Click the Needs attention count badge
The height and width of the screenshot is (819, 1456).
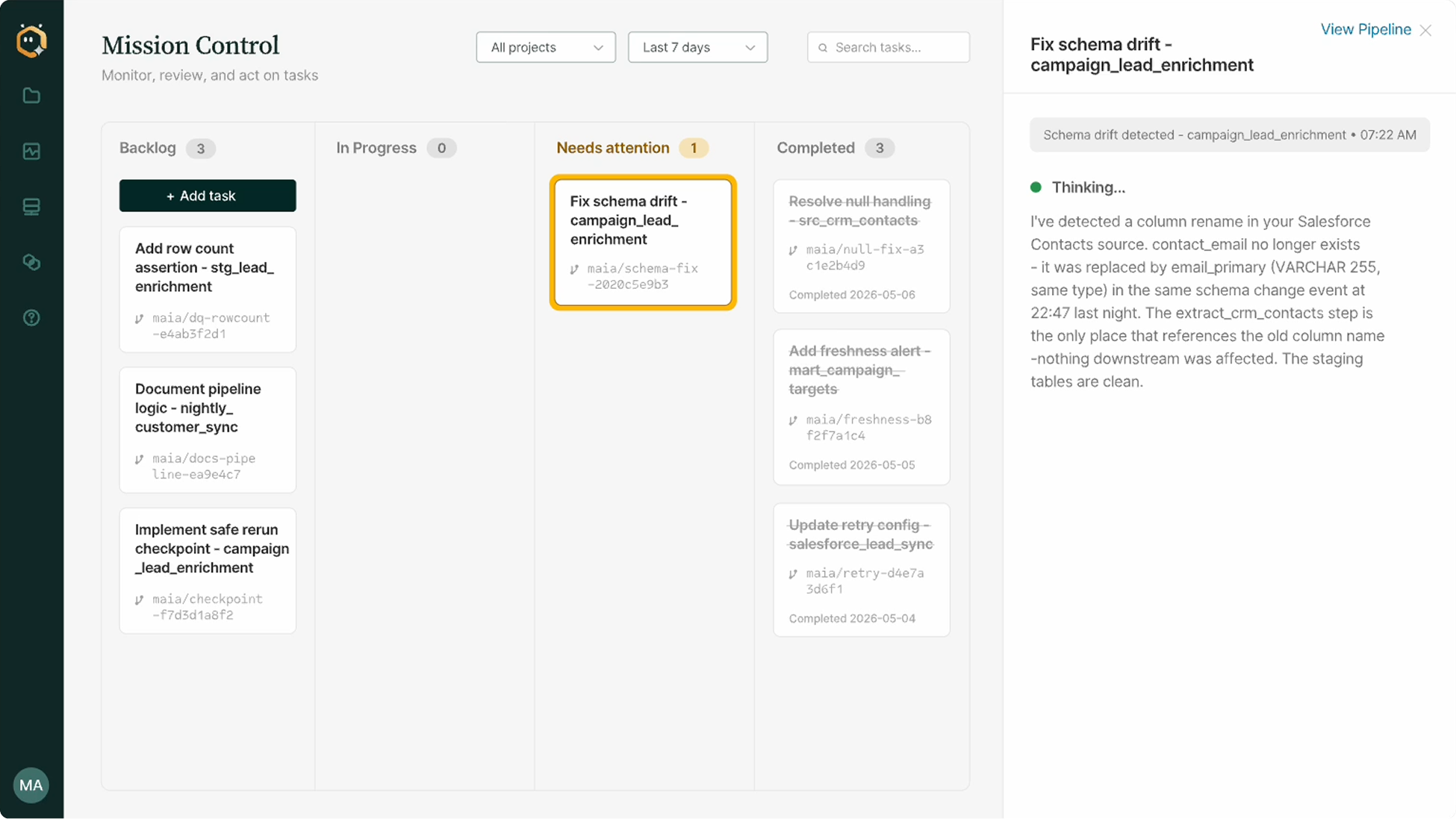tap(694, 148)
